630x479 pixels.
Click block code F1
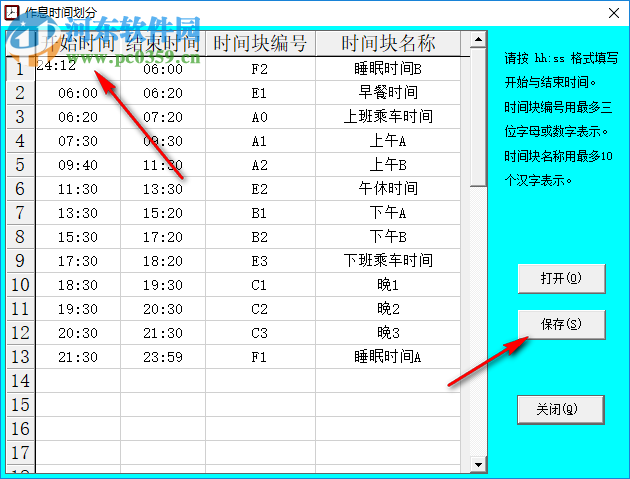point(260,357)
